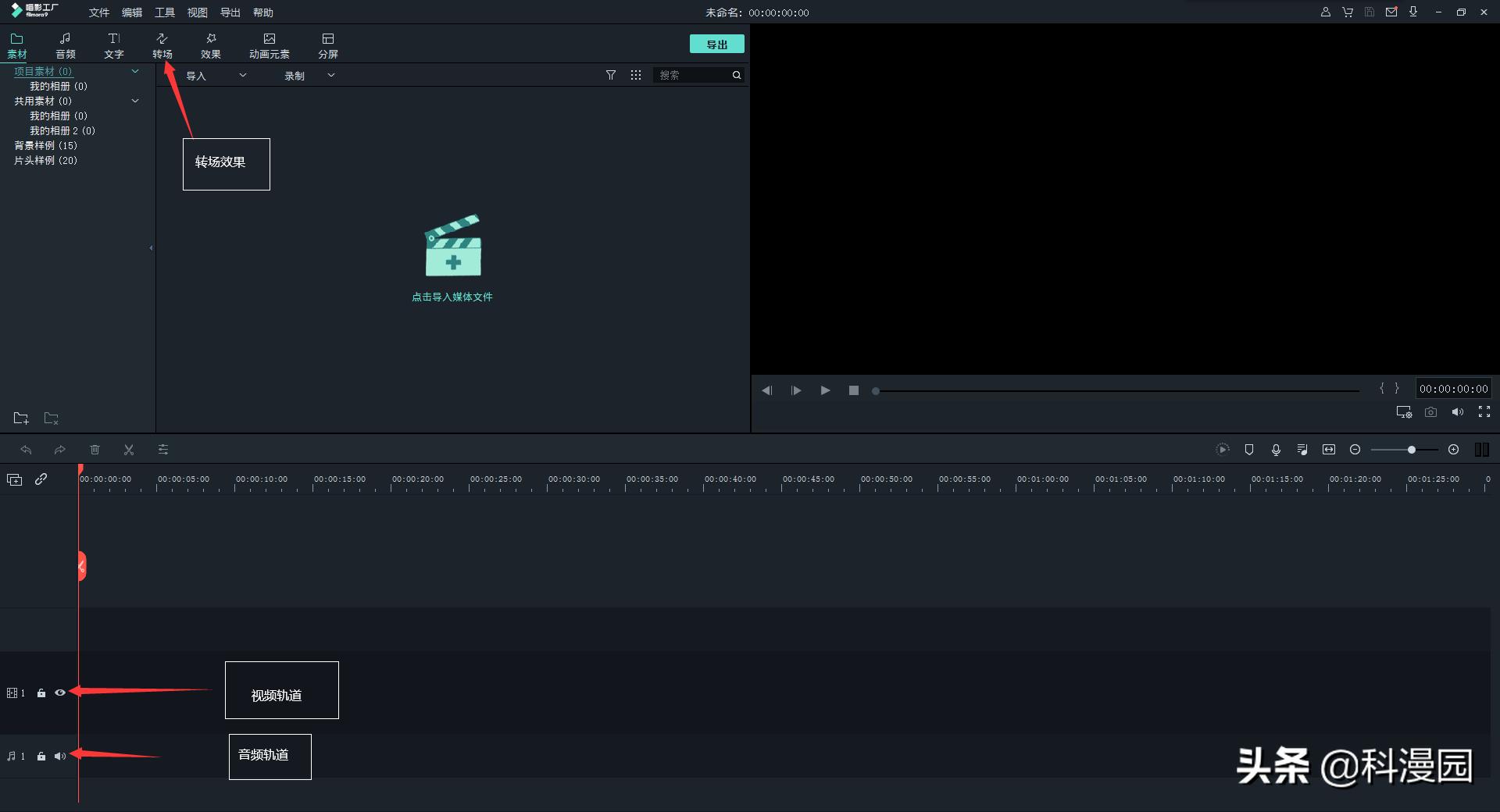Viewport: 1500px width, 812px height.
Task: Click the 搜索 search input field
Action: click(691, 75)
